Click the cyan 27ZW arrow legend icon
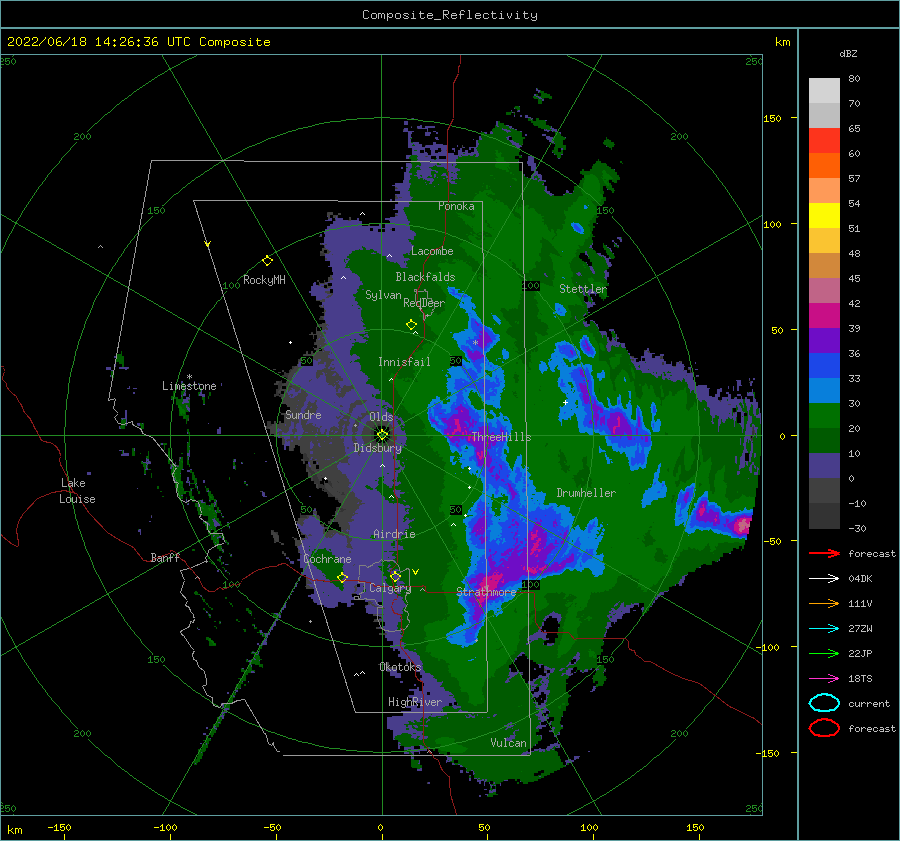The height and width of the screenshot is (841, 900). click(x=824, y=629)
